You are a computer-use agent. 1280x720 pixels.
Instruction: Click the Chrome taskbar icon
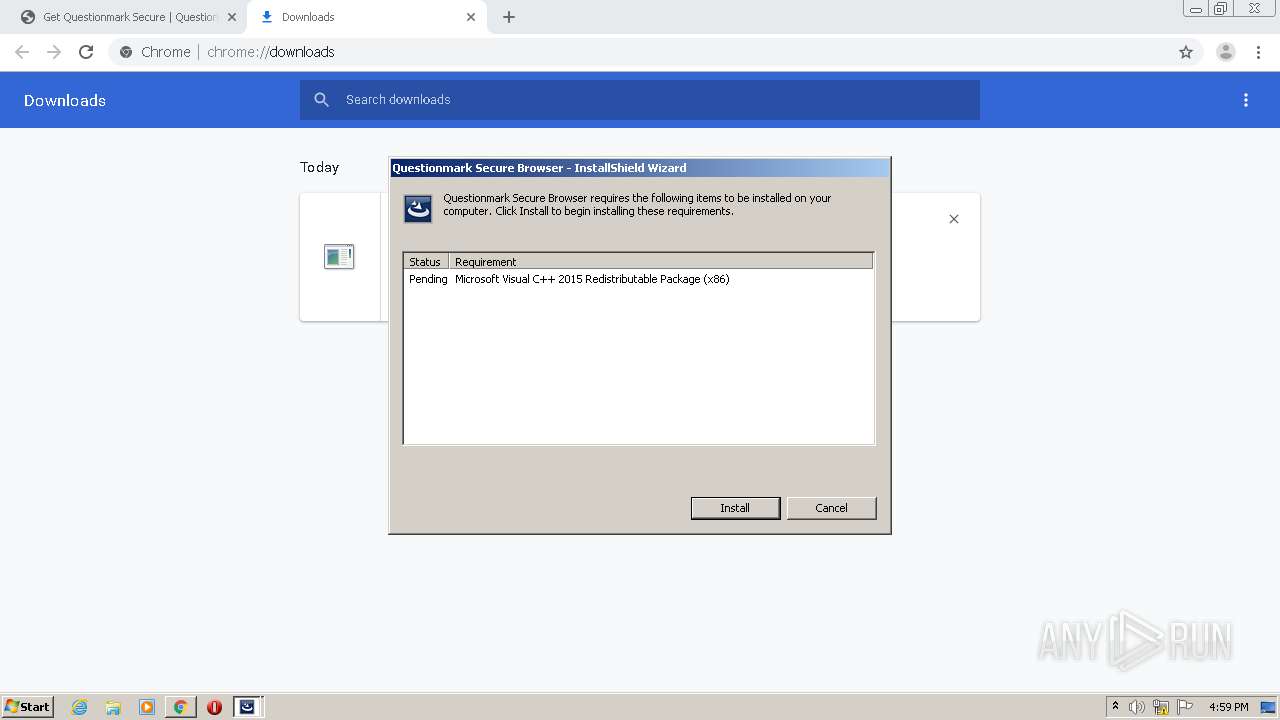point(180,707)
